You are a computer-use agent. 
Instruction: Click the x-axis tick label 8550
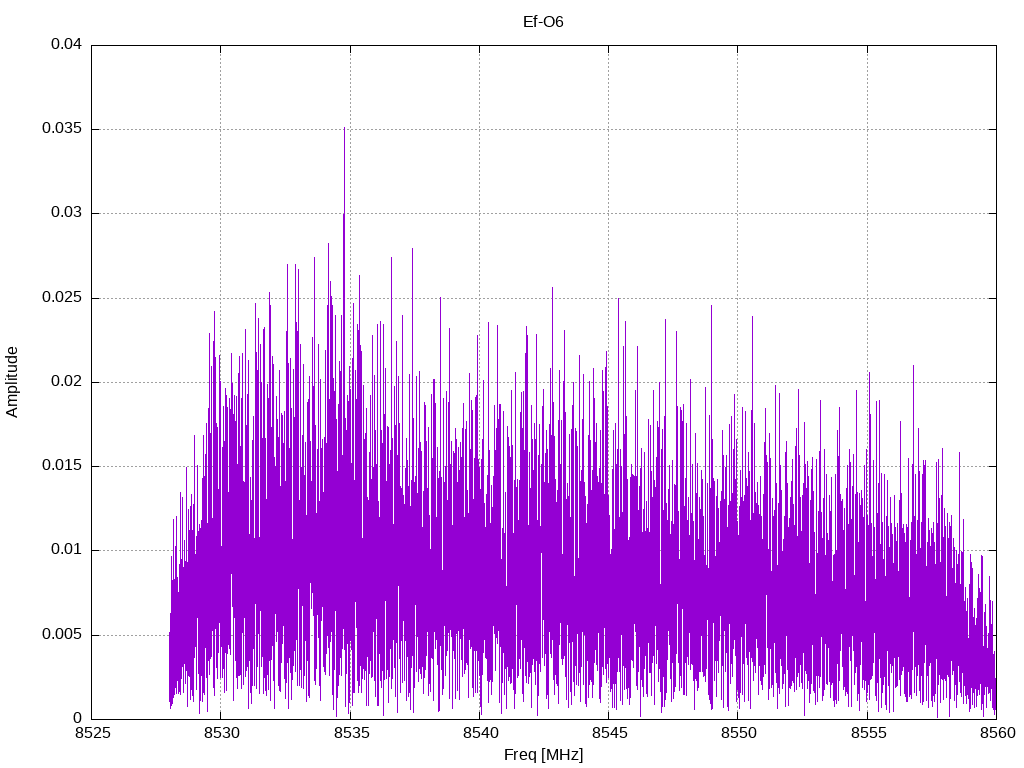(x=739, y=733)
